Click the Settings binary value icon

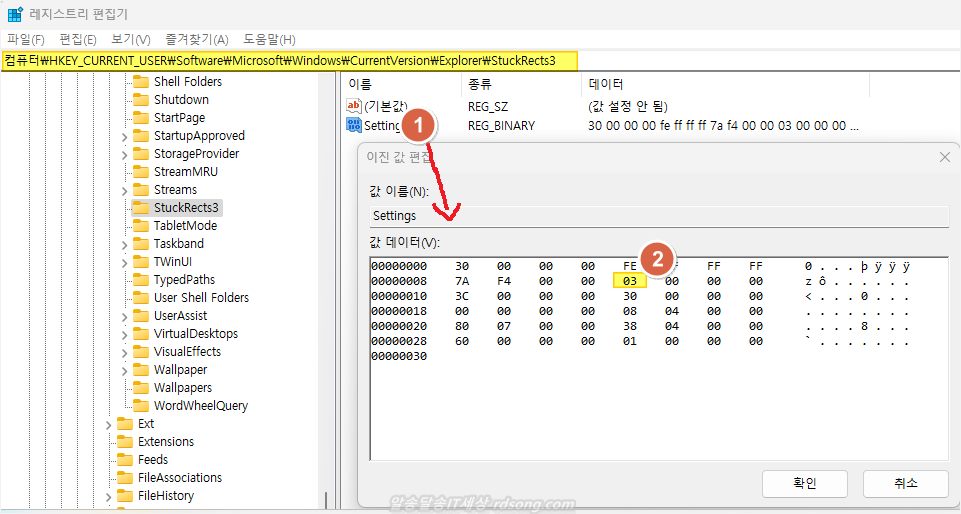pyautogui.click(x=353, y=125)
